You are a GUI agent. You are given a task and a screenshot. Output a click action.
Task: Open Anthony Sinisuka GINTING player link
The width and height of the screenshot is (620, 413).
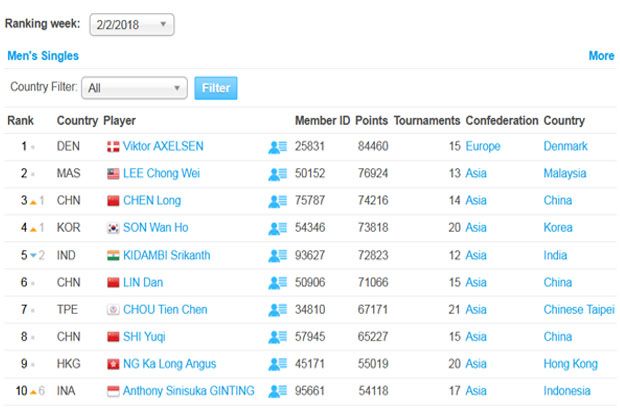(x=188, y=391)
